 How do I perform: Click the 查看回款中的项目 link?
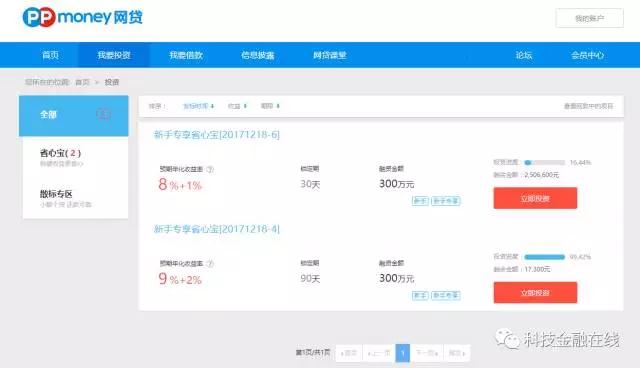[x=589, y=106]
